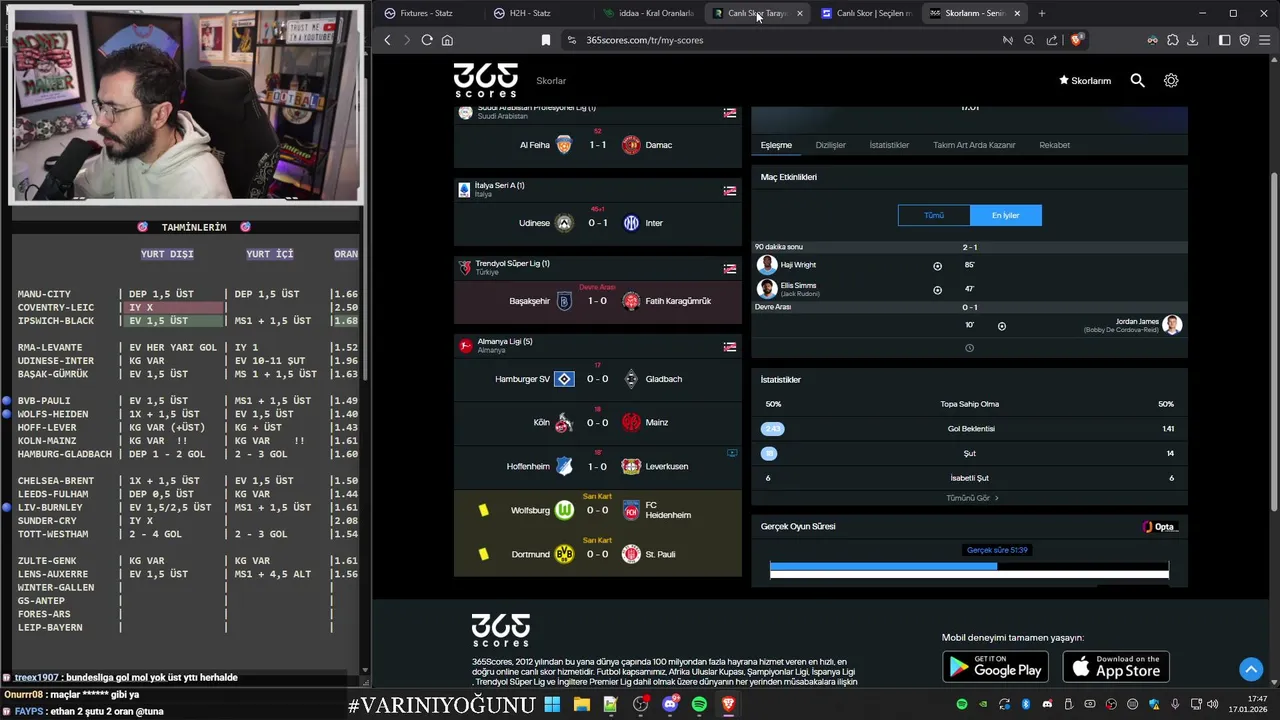Image resolution: width=1280 pixels, height=720 pixels.
Task: Reload the page with the refresh icon
Action: pos(427,40)
